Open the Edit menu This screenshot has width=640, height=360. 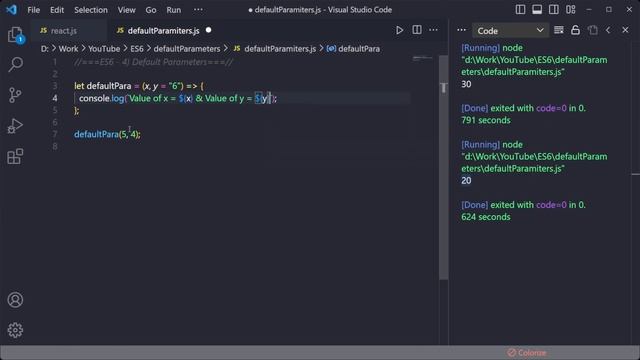(x=57, y=10)
